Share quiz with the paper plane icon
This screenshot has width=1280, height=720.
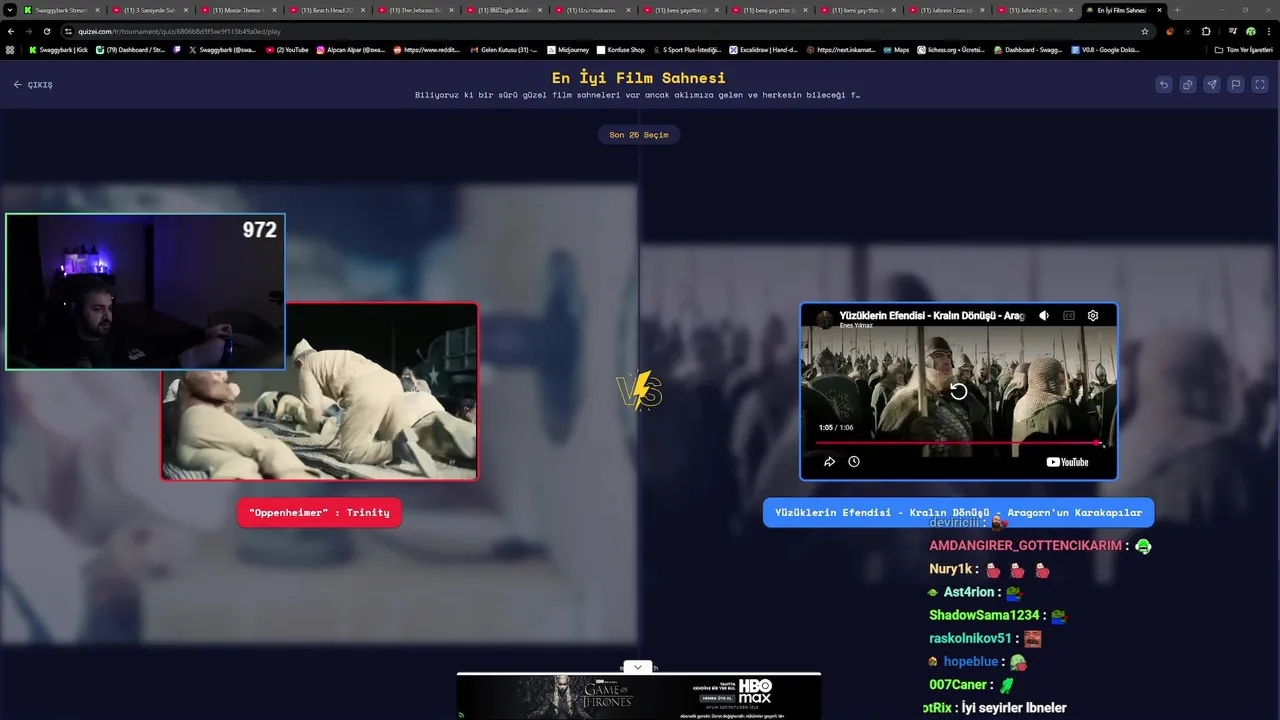(x=1212, y=85)
